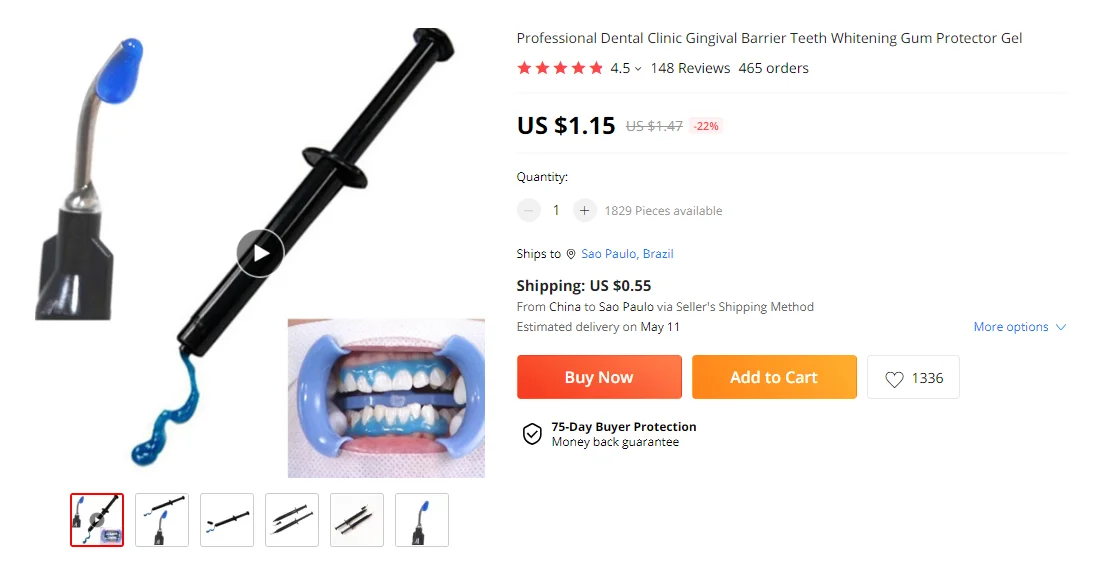Open the 148 Reviews link

(690, 68)
